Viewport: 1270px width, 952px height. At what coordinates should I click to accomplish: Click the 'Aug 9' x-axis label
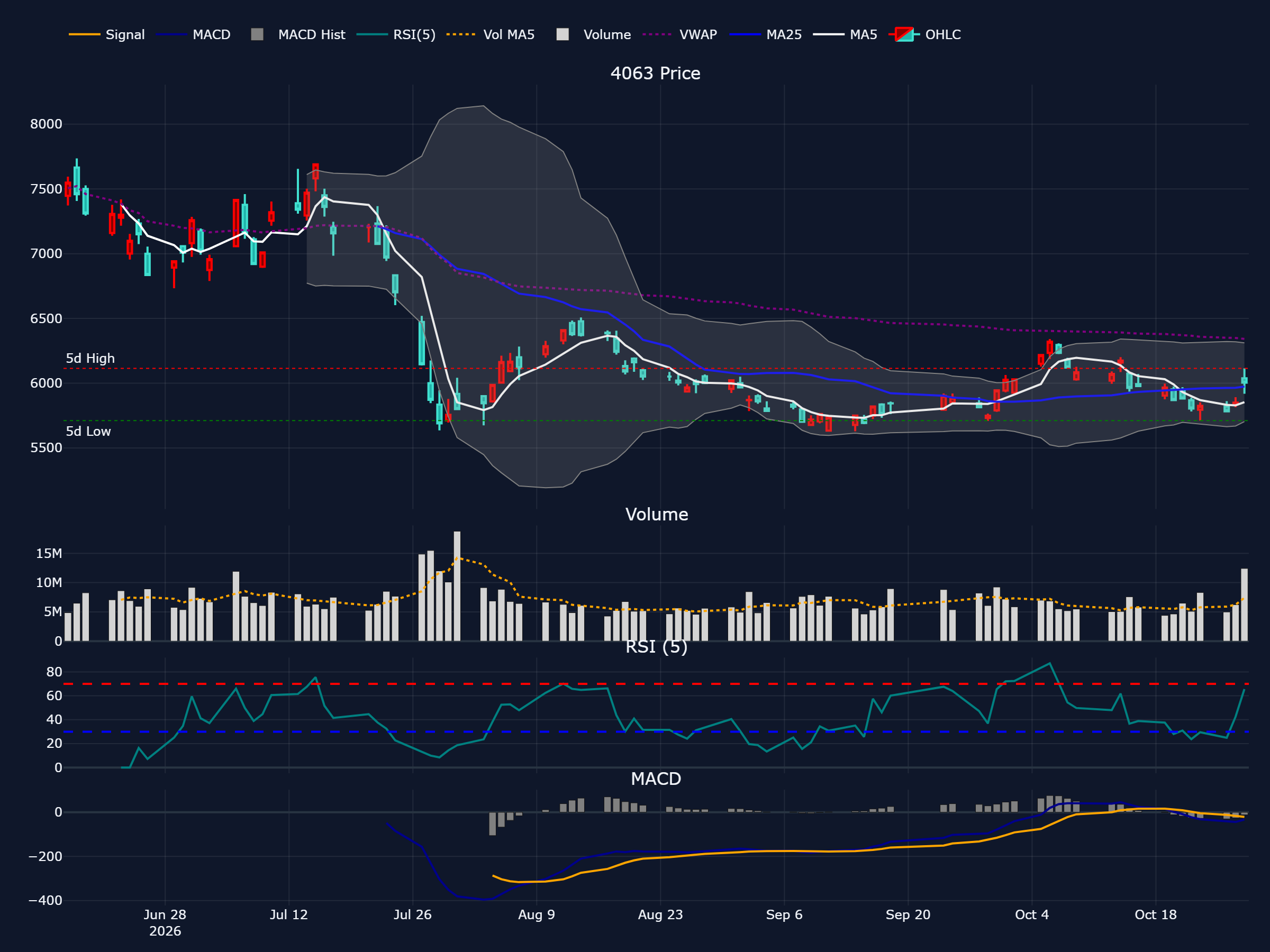(x=536, y=914)
